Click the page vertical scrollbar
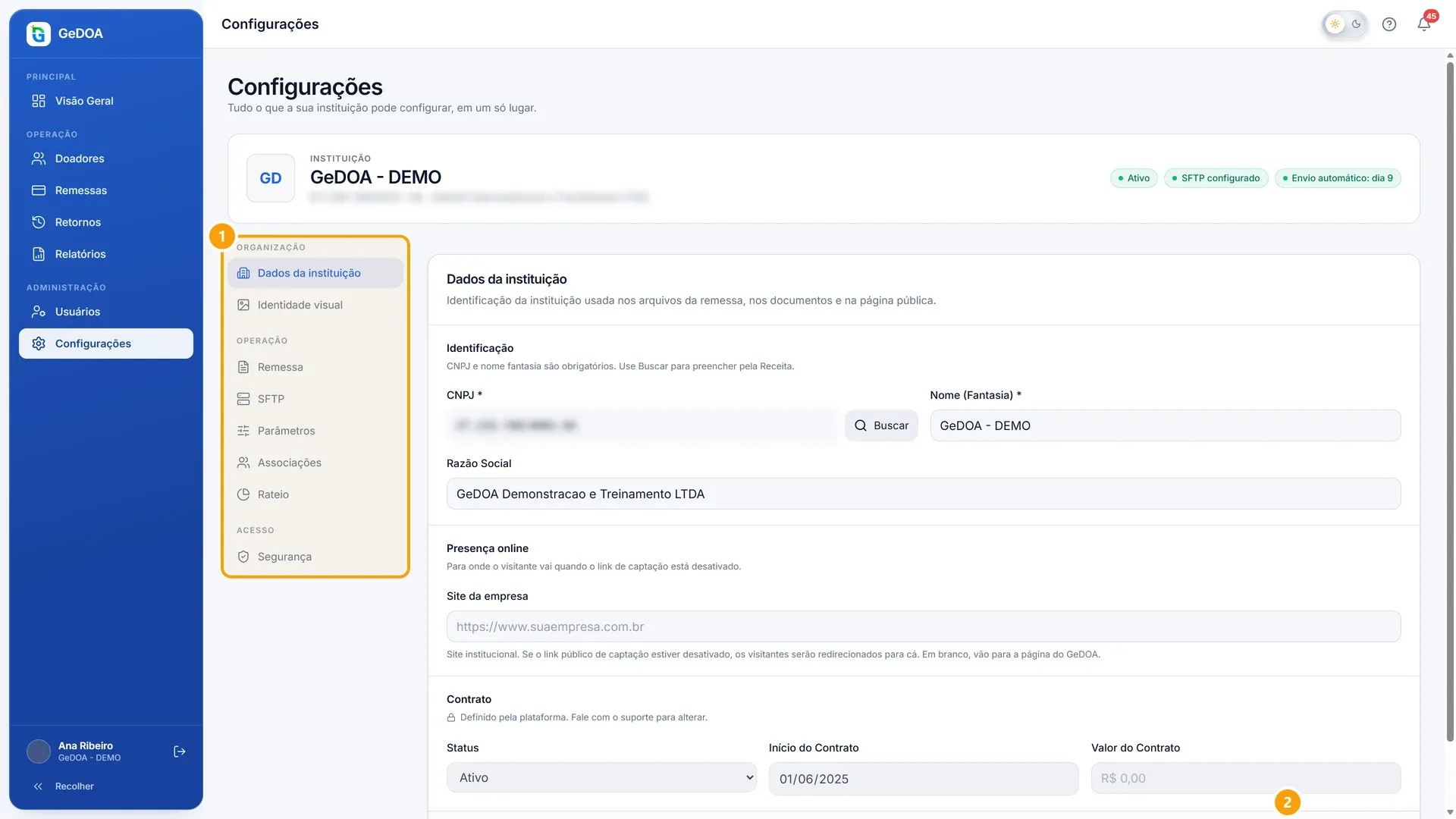1456x819 pixels. coord(1450,402)
